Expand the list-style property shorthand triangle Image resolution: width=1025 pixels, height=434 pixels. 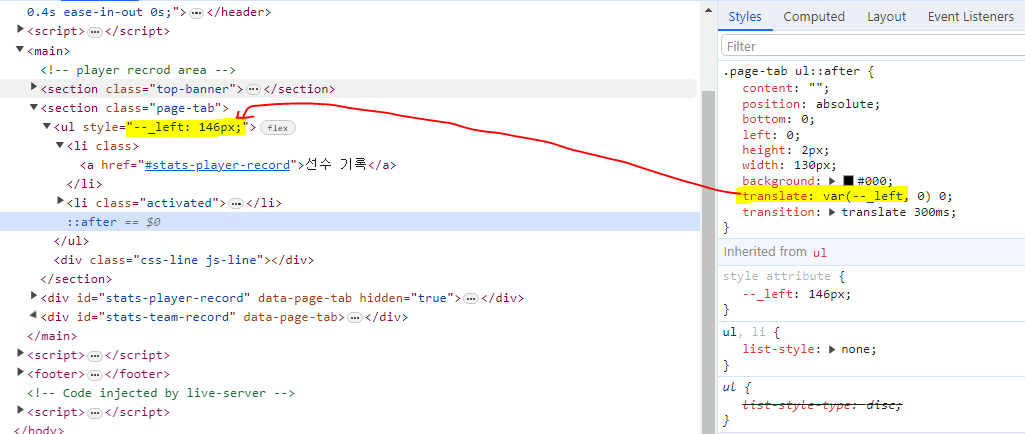coord(832,349)
